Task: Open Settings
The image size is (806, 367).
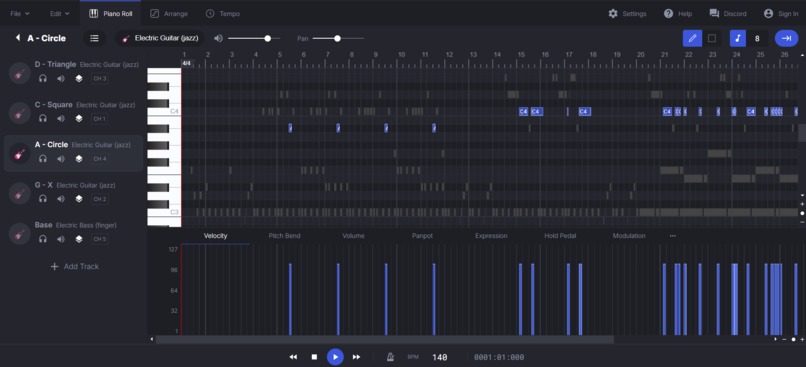Action: click(x=627, y=14)
